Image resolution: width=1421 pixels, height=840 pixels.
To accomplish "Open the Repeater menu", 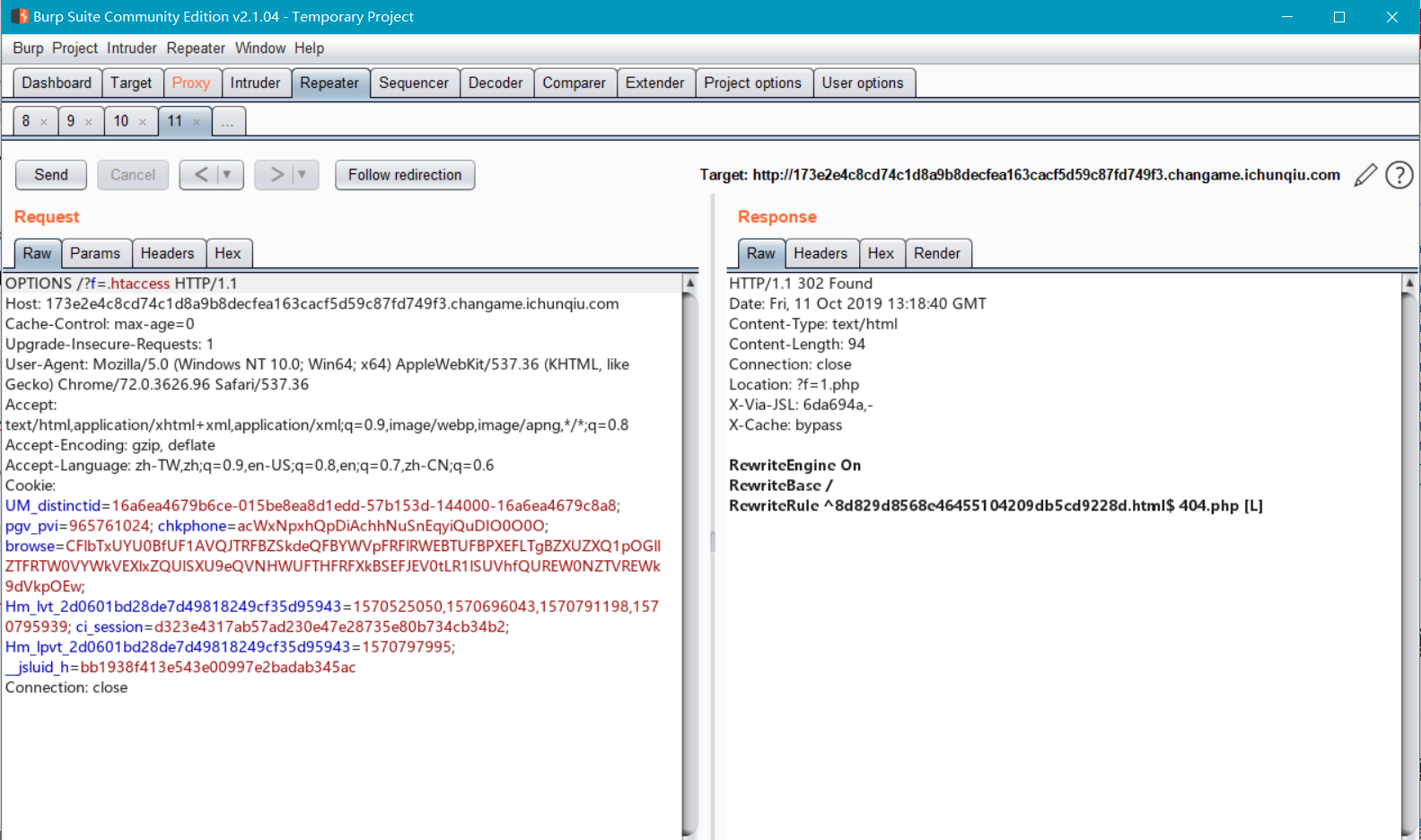I will (196, 48).
